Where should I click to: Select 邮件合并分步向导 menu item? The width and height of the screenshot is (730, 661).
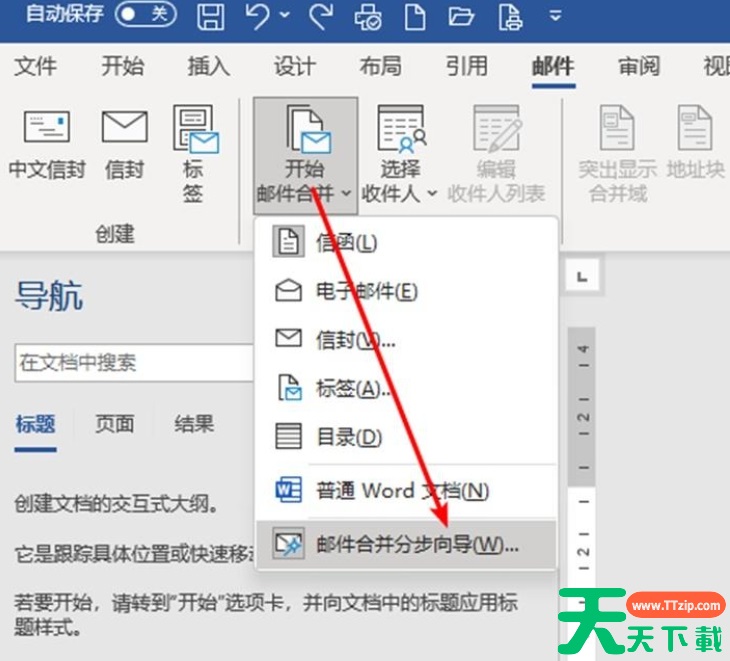[x=417, y=545]
